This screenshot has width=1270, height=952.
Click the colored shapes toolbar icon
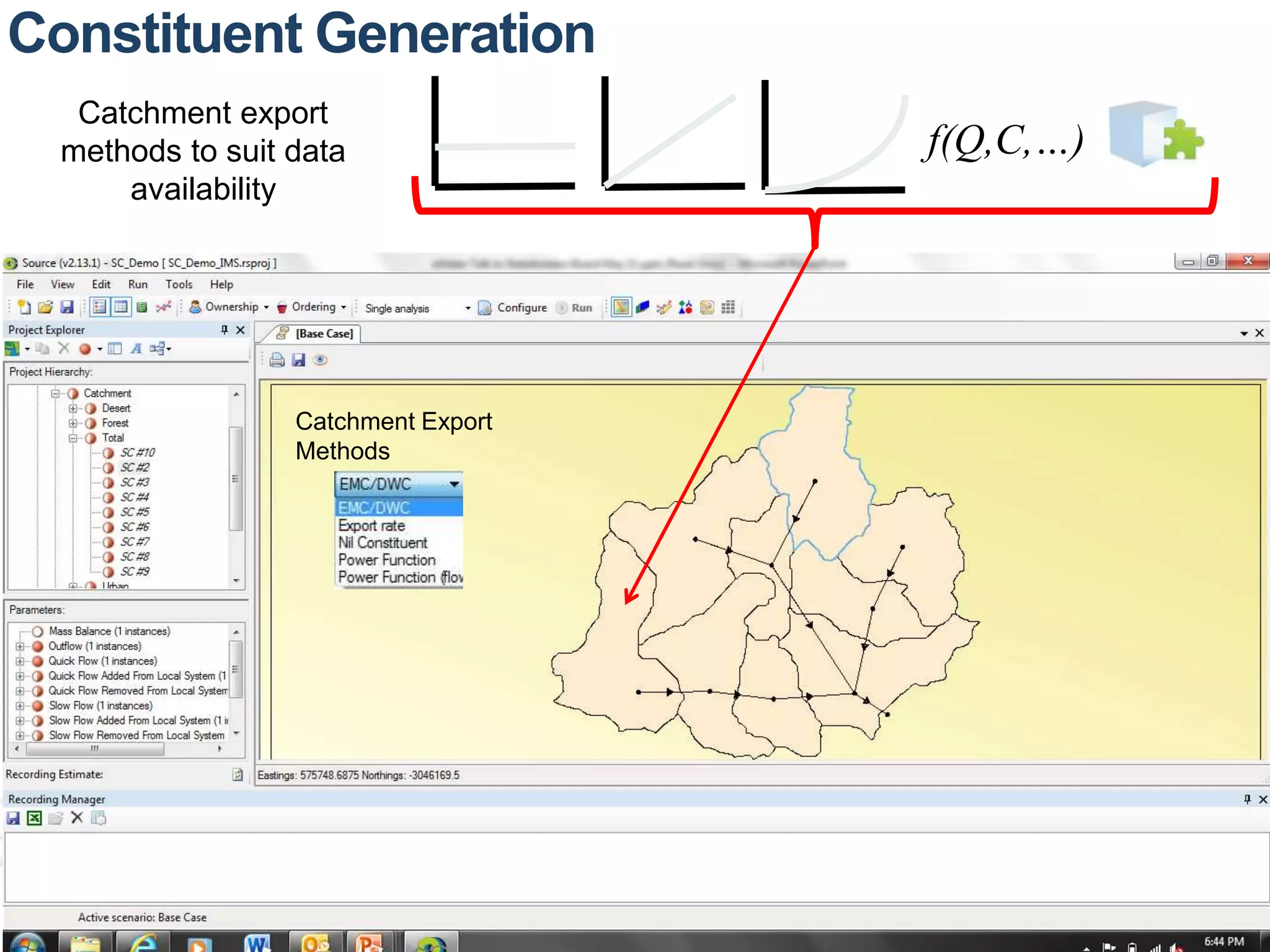(685, 307)
